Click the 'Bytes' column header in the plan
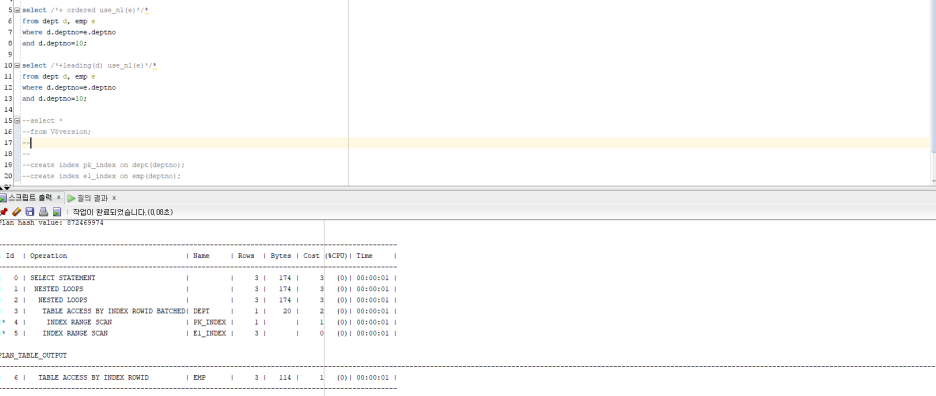Screen dimensions: 936x396 (x=281, y=256)
